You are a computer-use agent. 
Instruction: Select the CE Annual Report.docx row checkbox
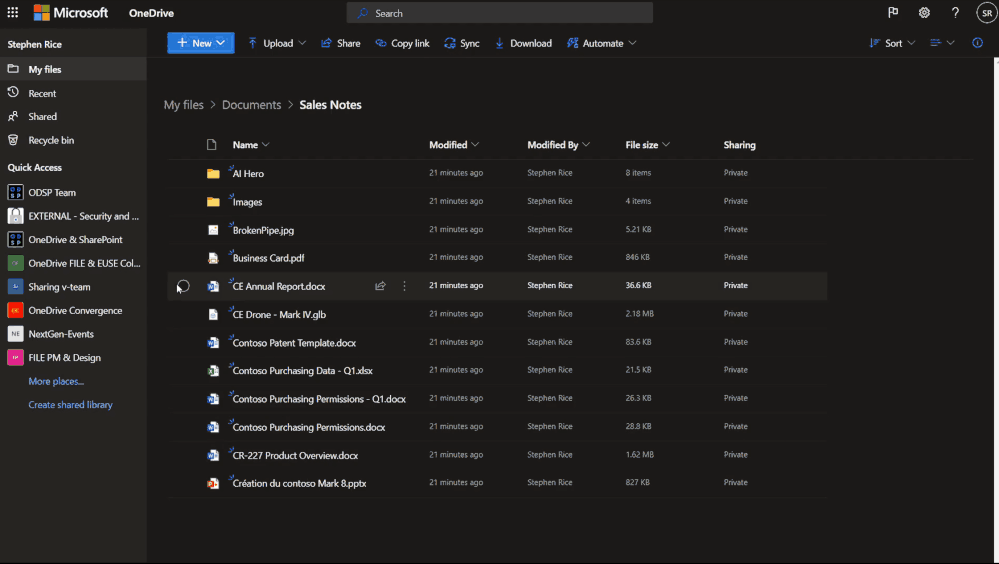click(183, 286)
